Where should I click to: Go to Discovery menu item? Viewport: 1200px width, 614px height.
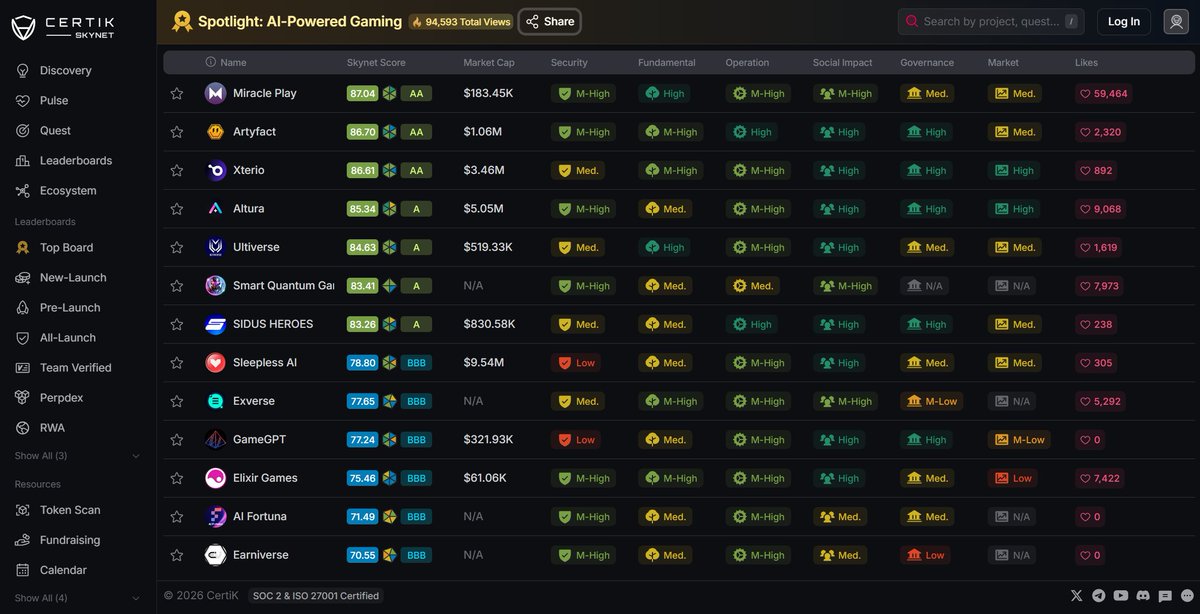tap(65, 71)
